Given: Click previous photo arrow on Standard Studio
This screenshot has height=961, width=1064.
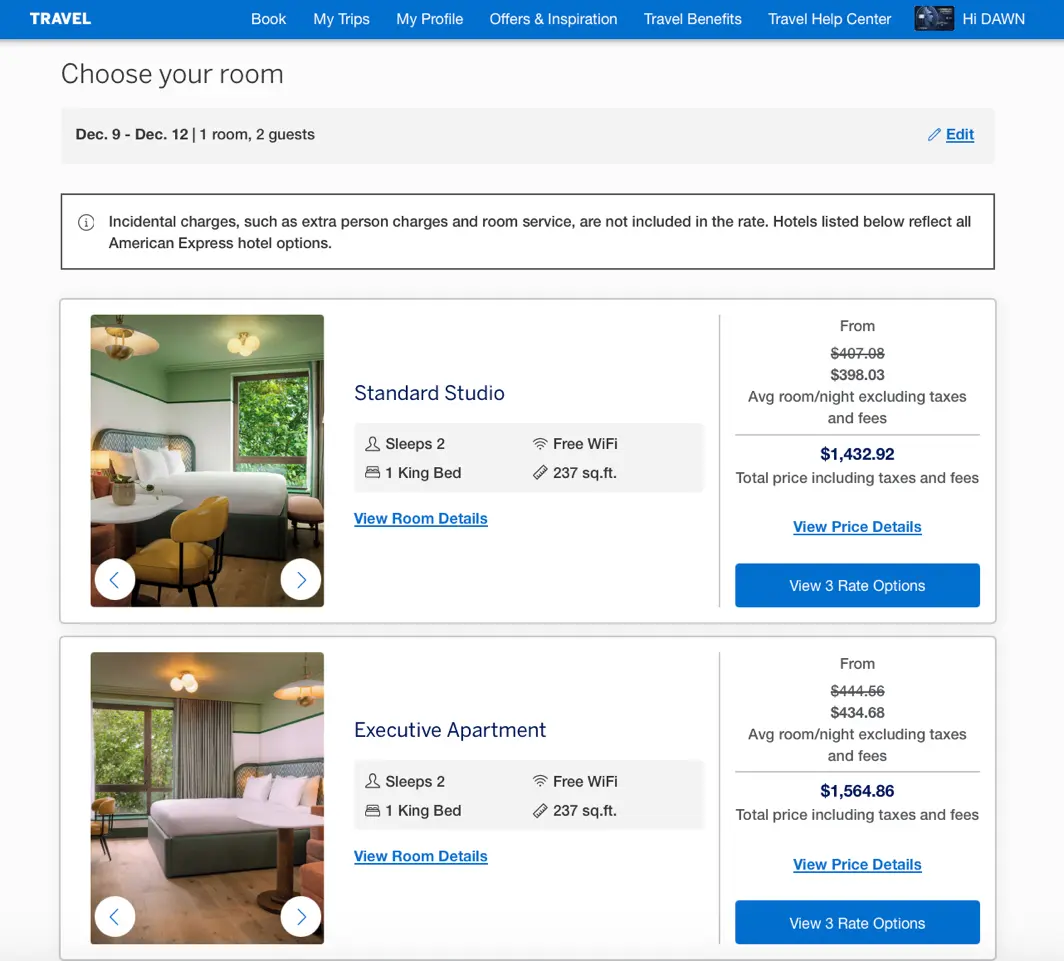Looking at the screenshot, I should (115, 579).
